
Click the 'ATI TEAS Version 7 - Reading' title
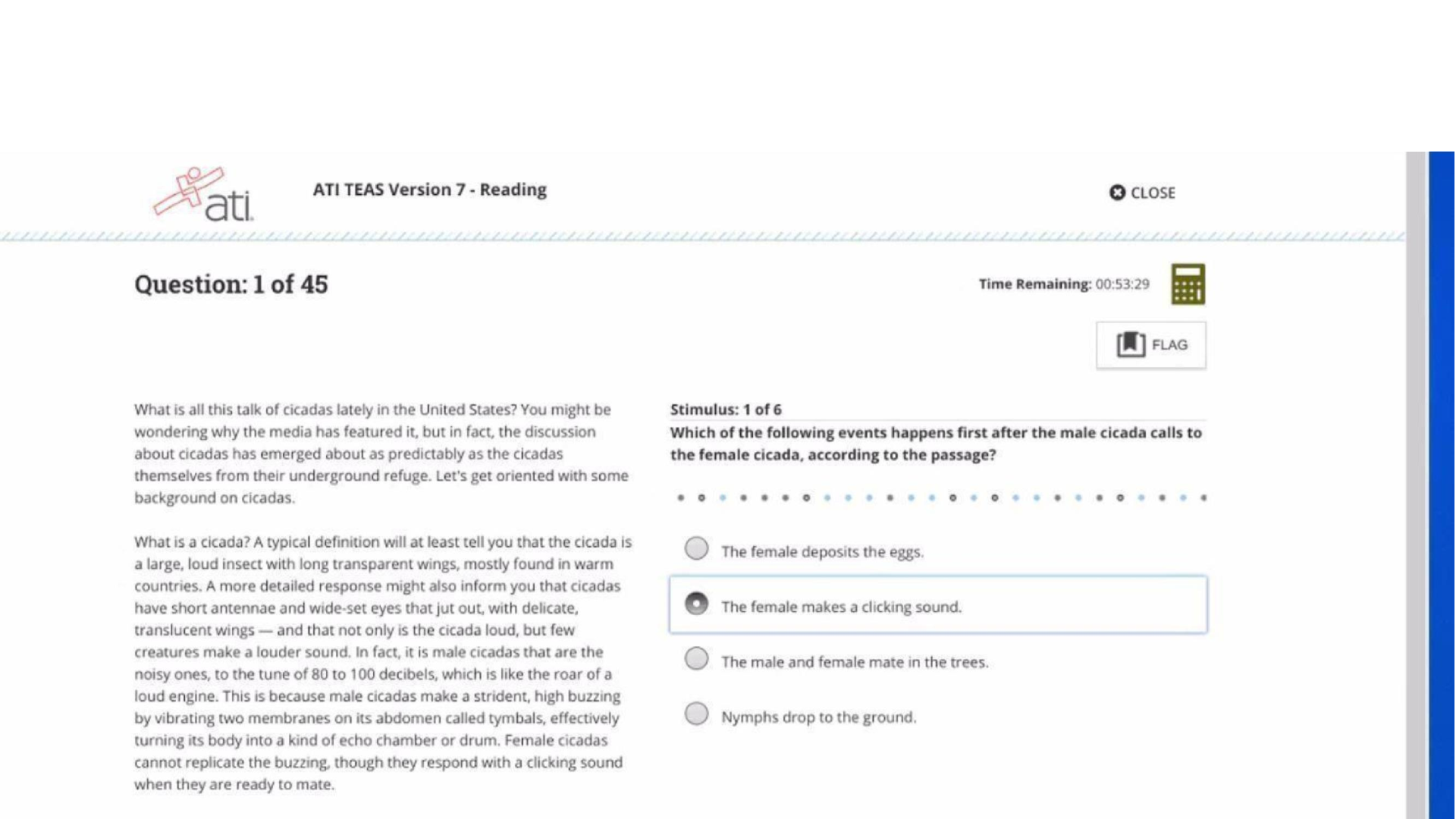[x=429, y=190]
